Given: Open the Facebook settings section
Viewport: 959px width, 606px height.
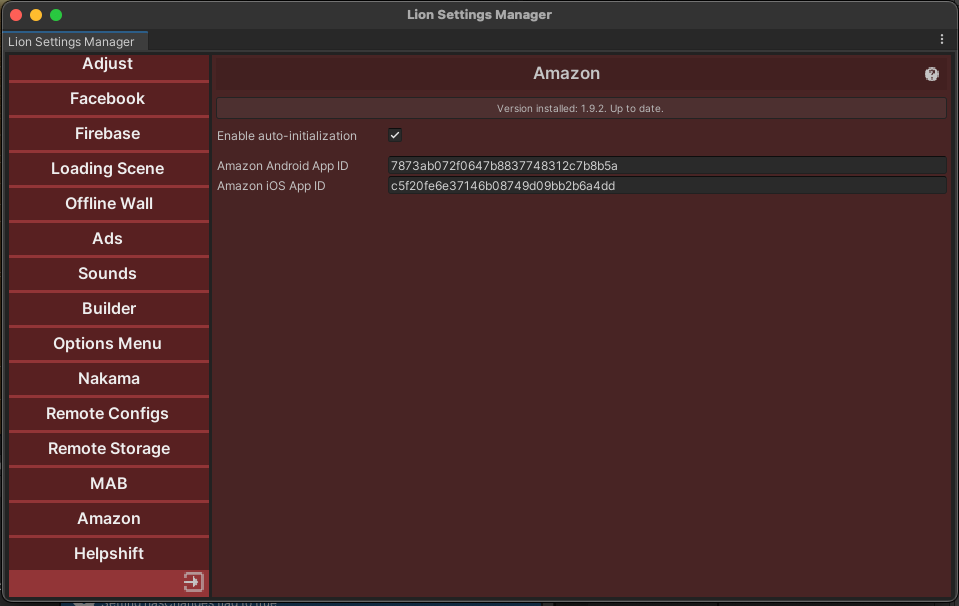Looking at the screenshot, I should point(109,98).
